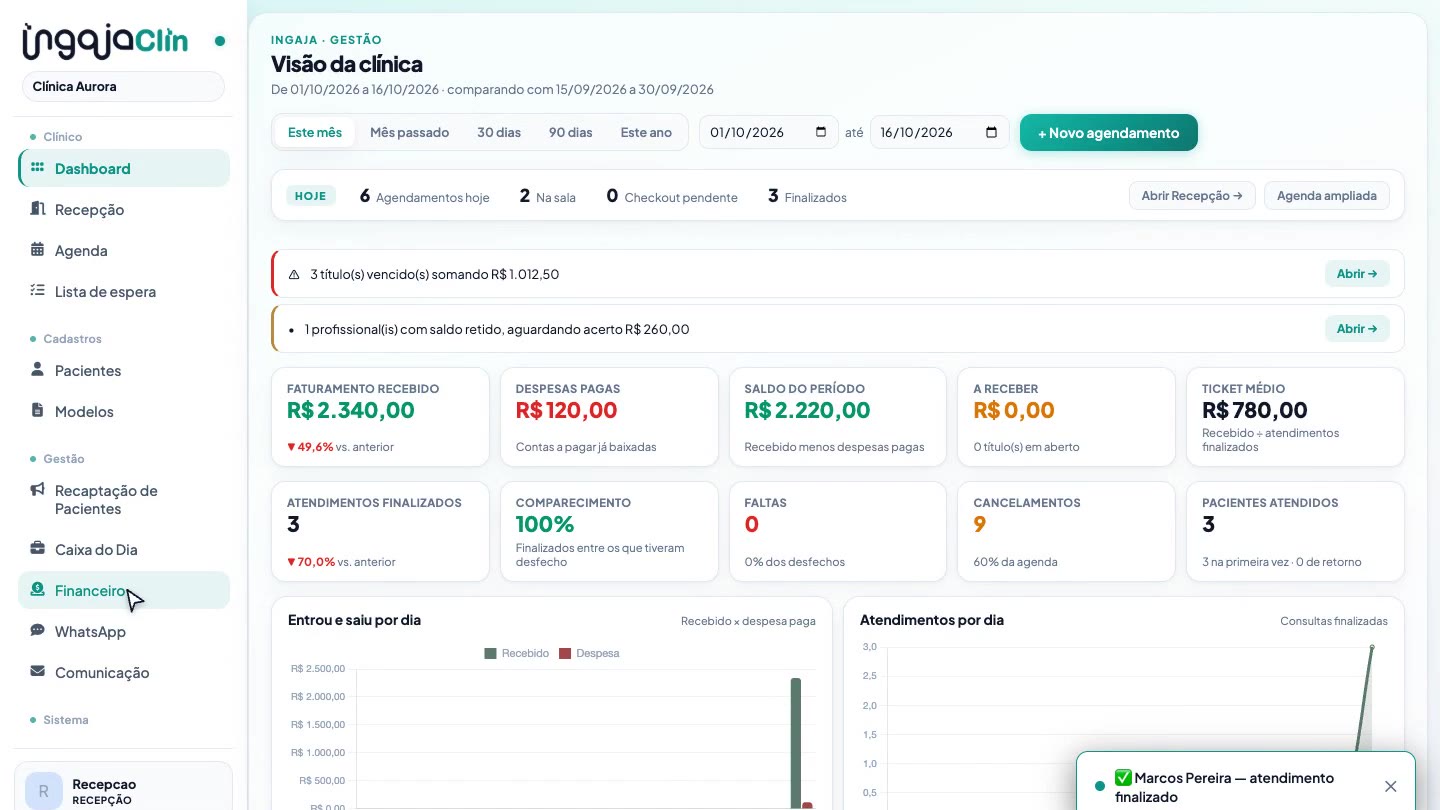Focus the end date field showing 16/10/2026

pyautogui.click(x=939, y=132)
